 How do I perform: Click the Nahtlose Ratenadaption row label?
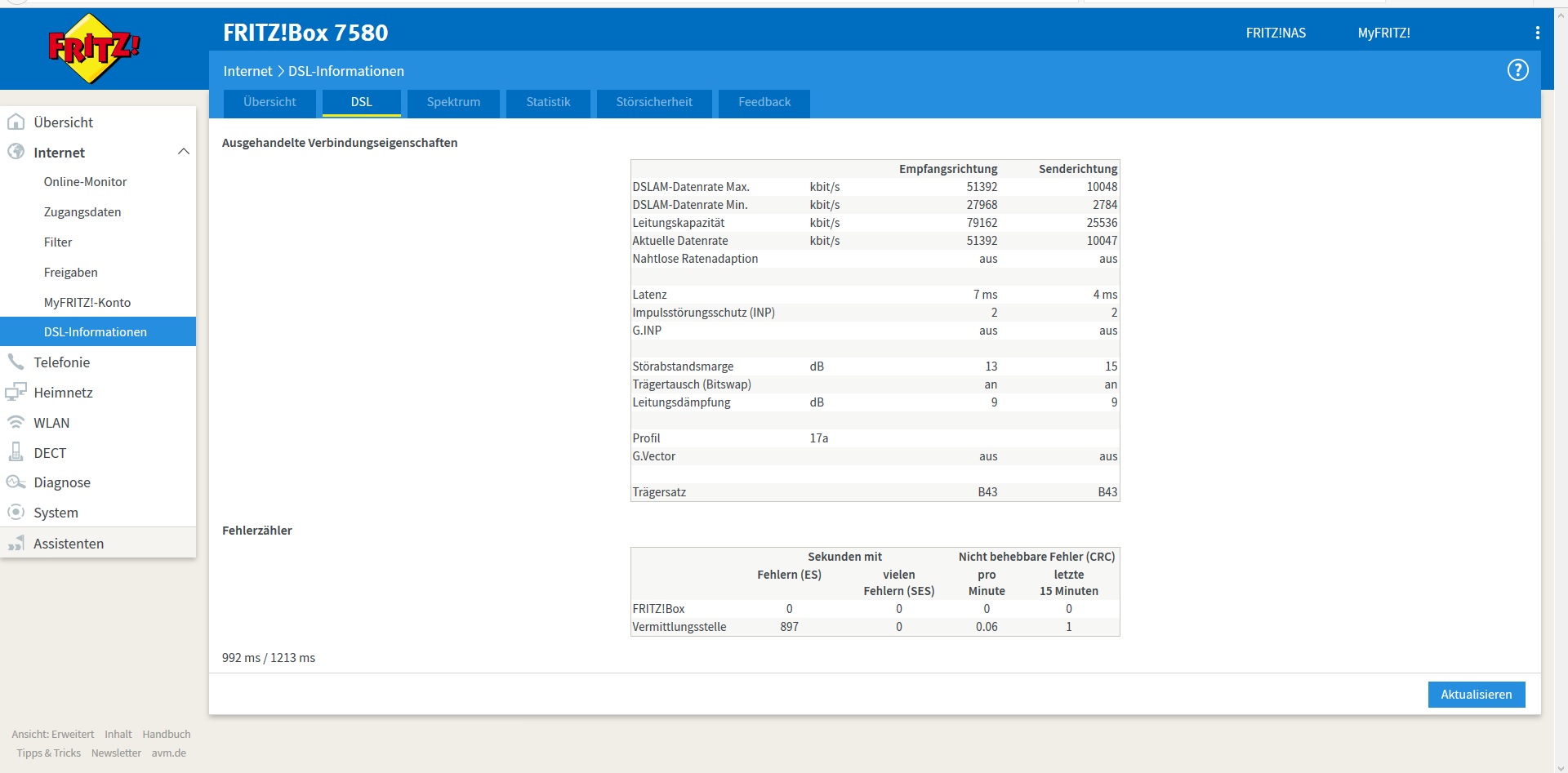pos(695,259)
